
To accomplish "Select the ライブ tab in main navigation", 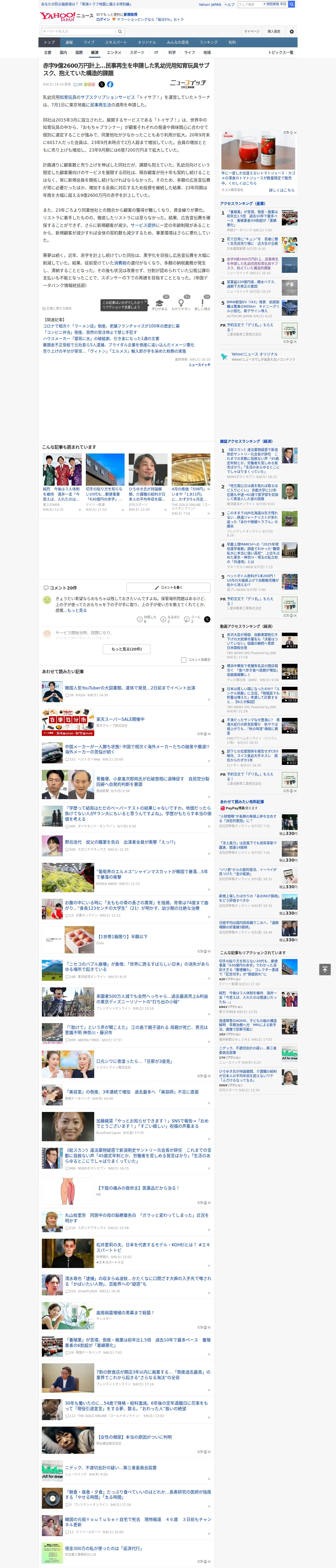I will pyautogui.click(x=89, y=43).
